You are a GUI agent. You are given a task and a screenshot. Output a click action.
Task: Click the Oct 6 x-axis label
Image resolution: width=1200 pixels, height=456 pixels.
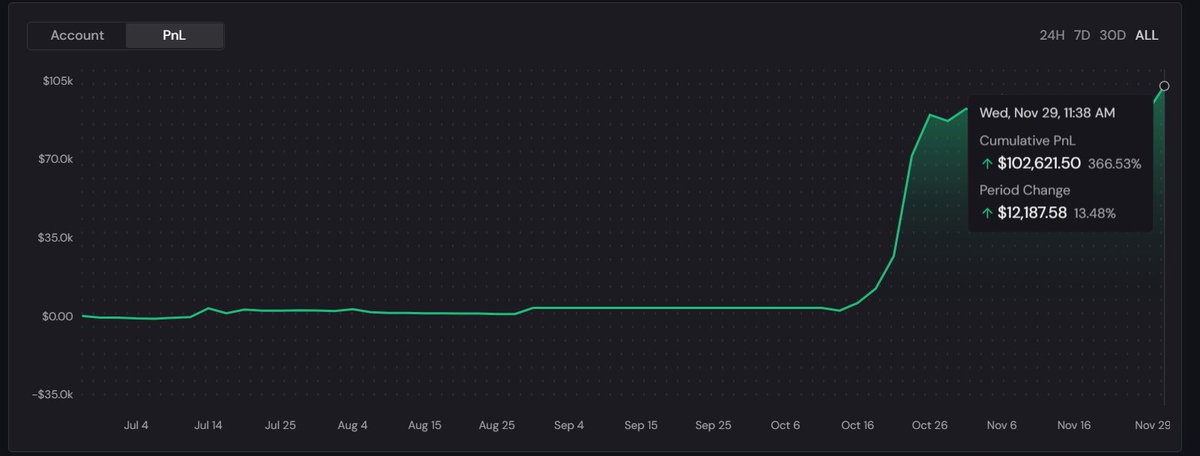(785, 425)
